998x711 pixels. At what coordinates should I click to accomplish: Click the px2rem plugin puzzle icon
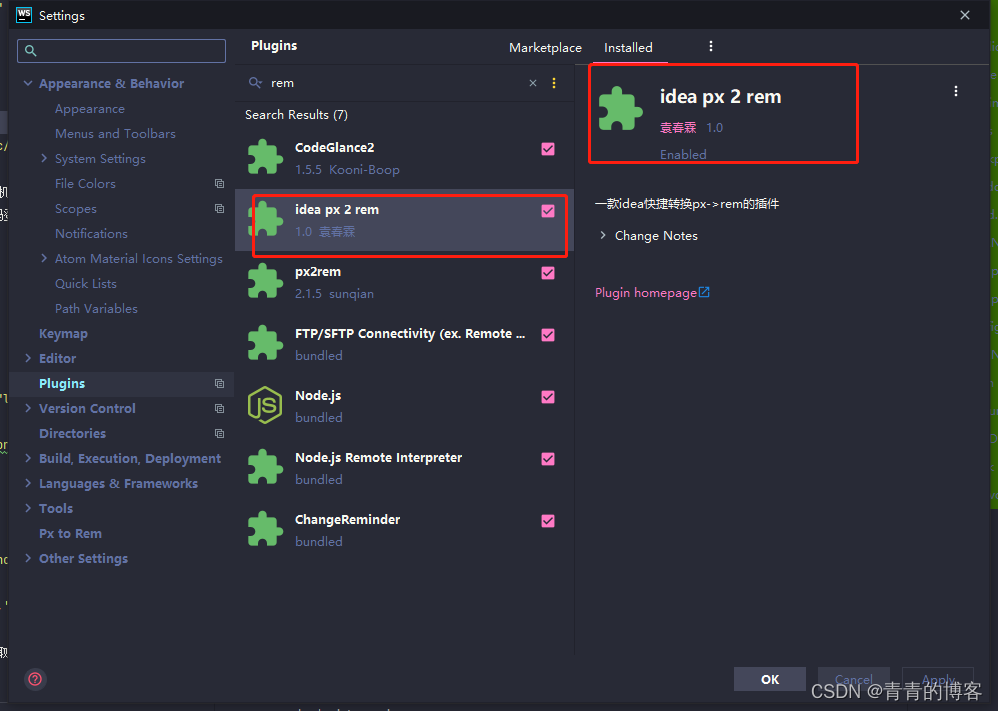(265, 281)
